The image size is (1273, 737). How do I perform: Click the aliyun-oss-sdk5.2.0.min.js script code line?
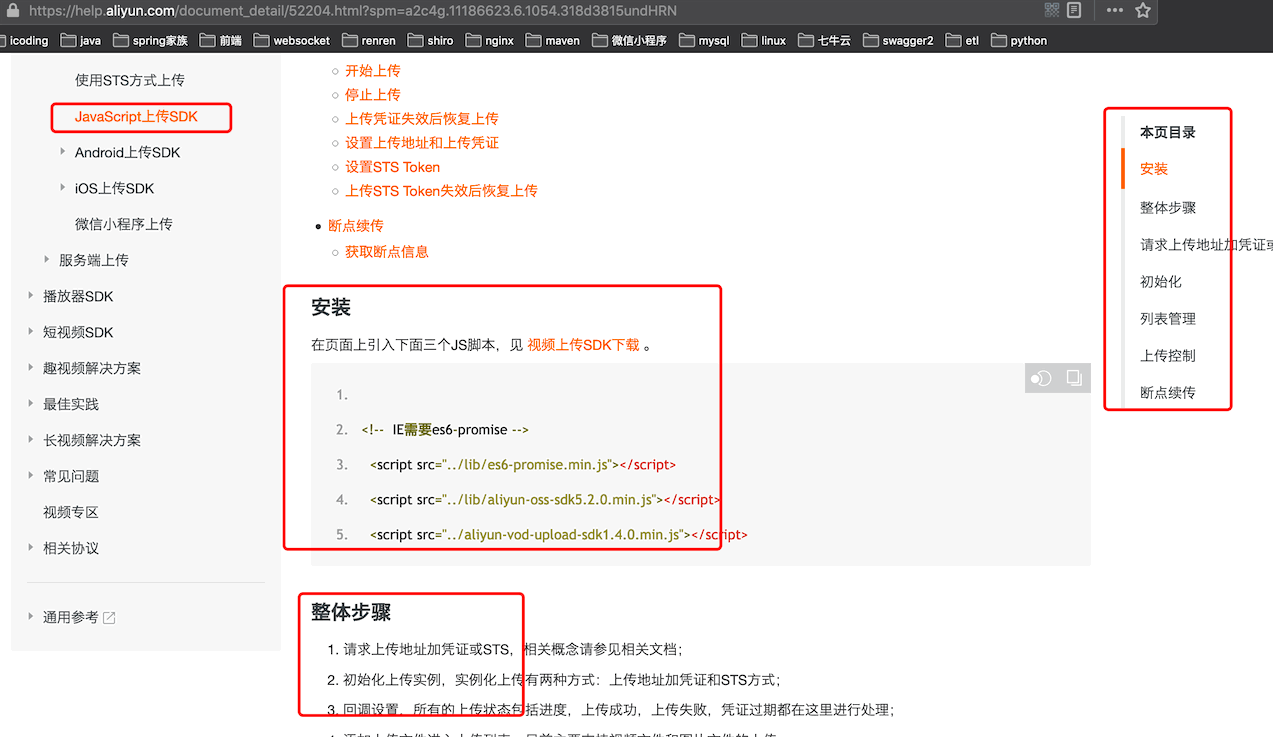tap(545, 500)
